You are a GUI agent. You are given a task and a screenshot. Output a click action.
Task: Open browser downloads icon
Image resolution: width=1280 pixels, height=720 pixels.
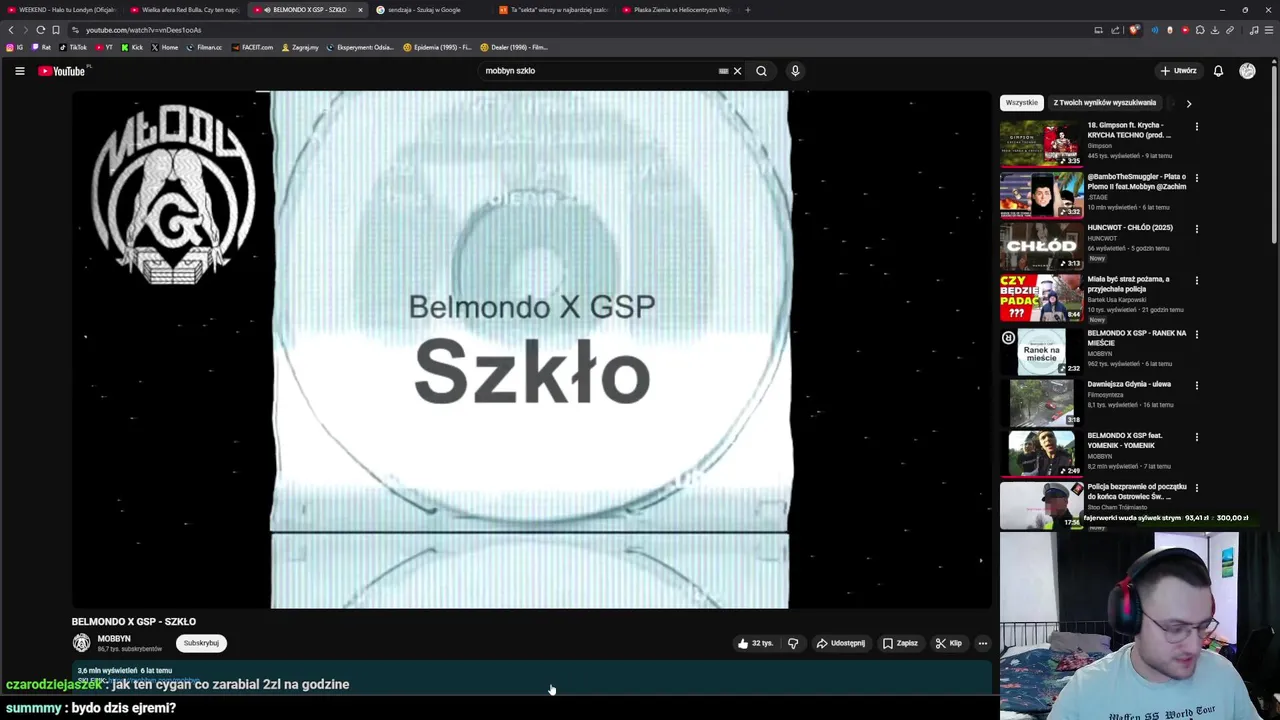tap(1215, 30)
